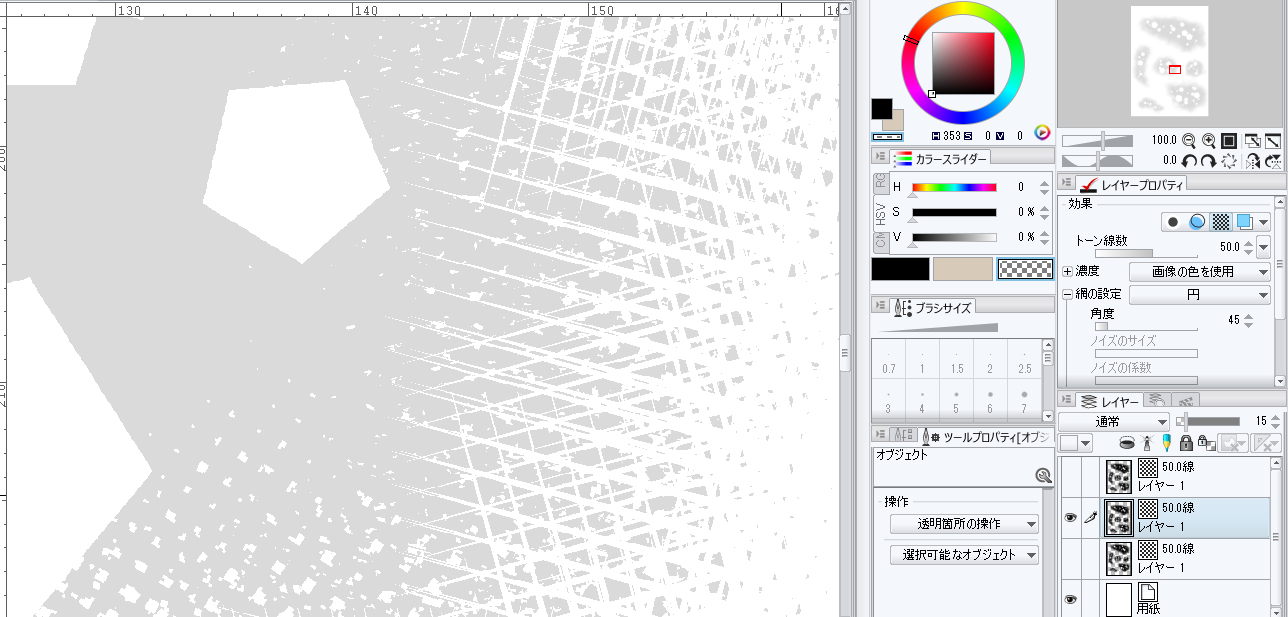1288x617 pixels.
Task: Open the 選択可能なオブジェクト dropdown
Action: [964, 555]
